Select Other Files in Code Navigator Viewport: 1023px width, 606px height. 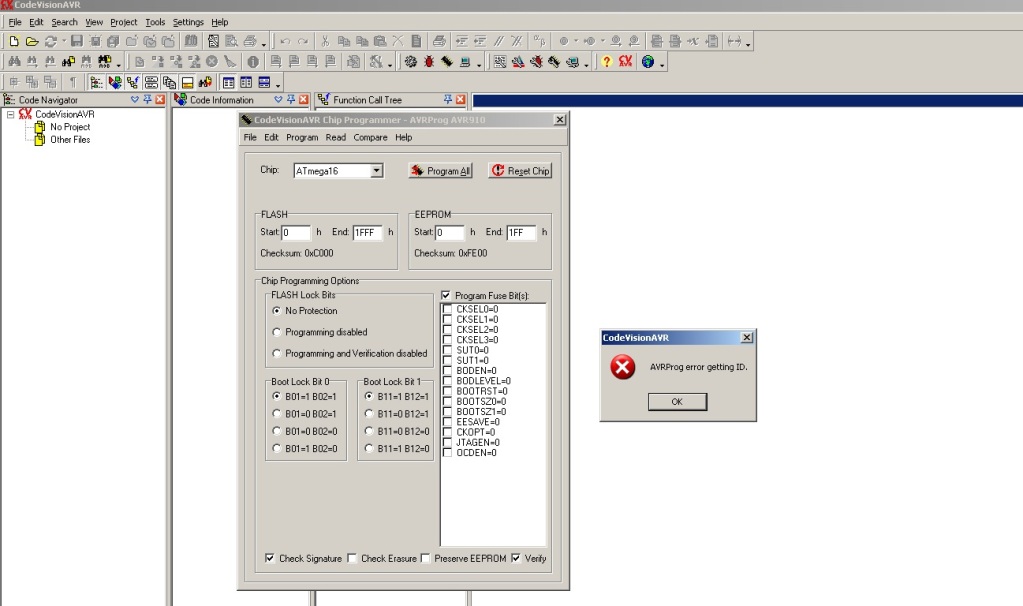point(70,140)
